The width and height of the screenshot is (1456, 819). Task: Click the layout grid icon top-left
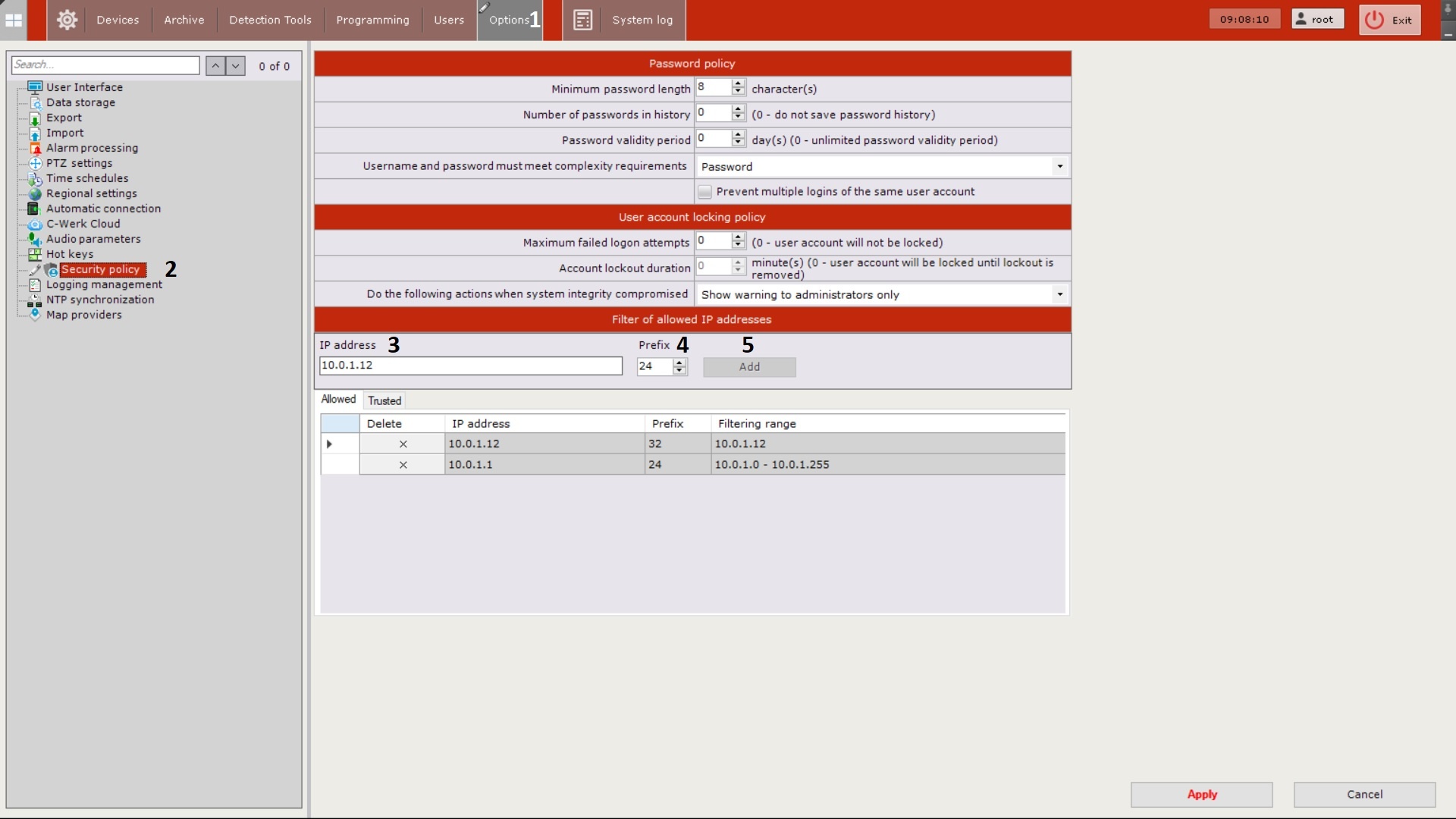tap(14, 20)
